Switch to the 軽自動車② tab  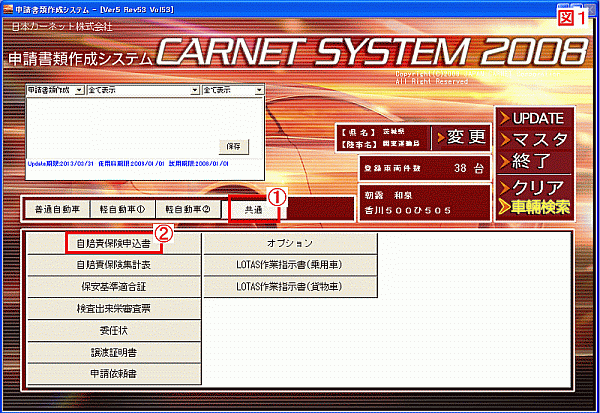tap(188, 209)
